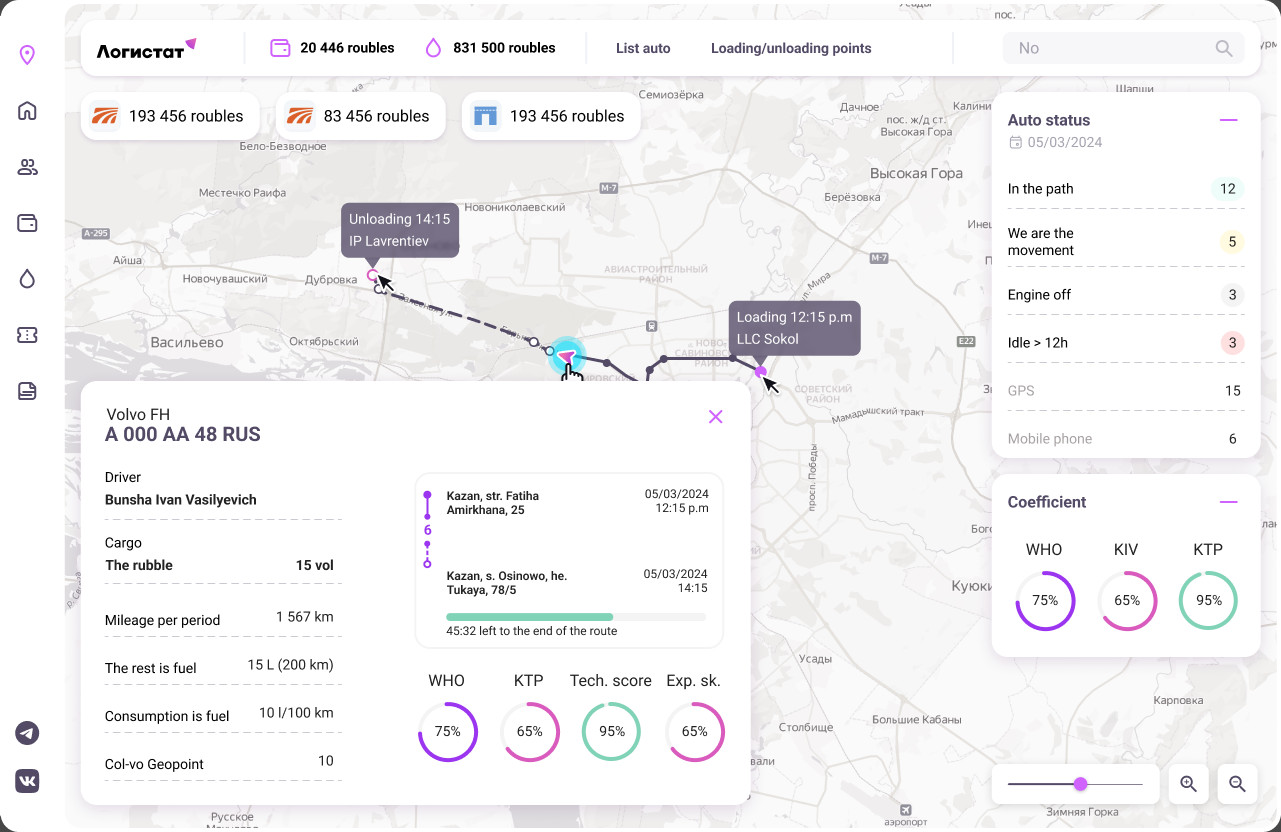Collapse the Coefficient panel
The height and width of the screenshot is (832, 1281).
pyautogui.click(x=1229, y=502)
